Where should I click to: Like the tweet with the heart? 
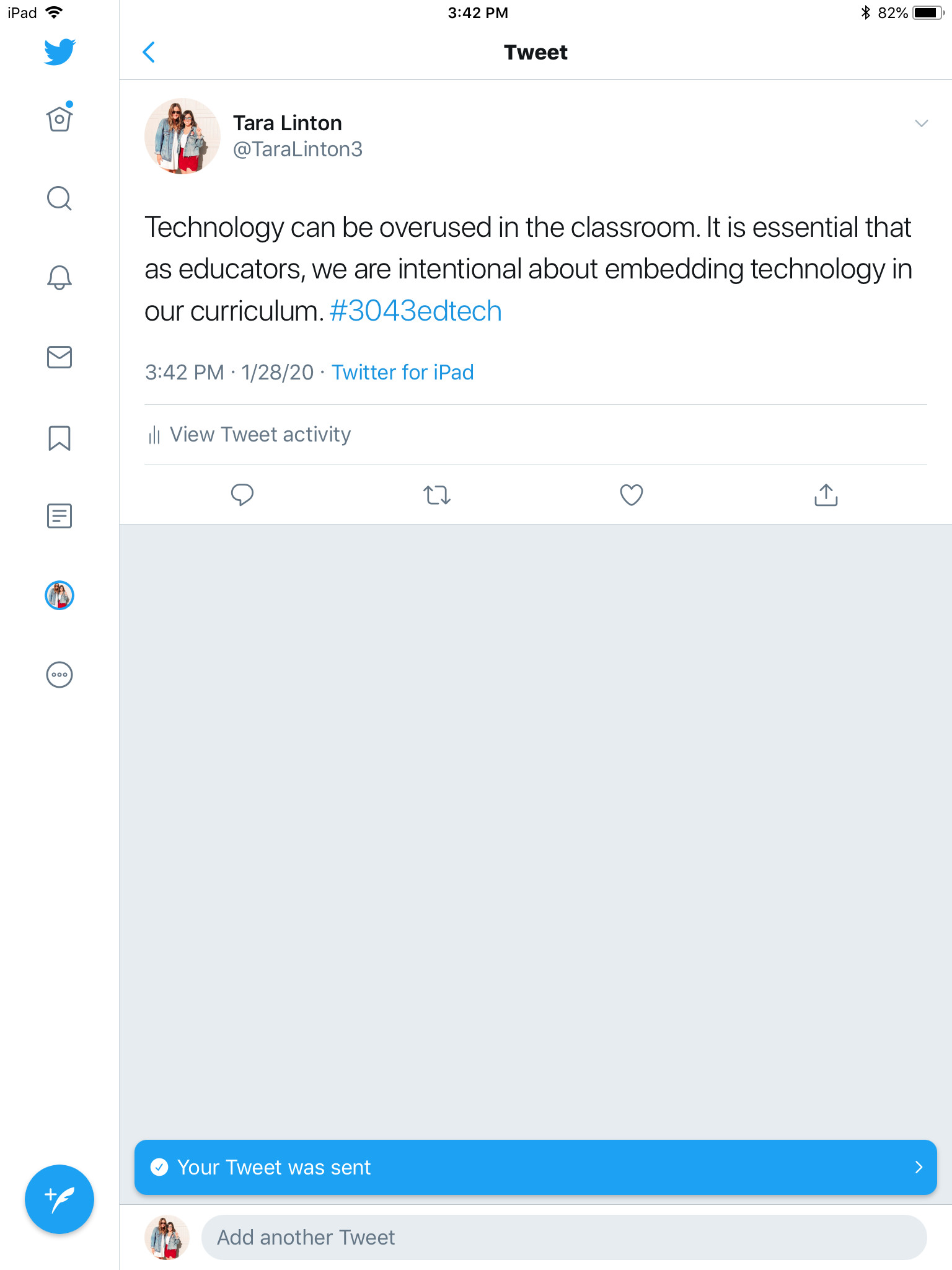pyautogui.click(x=631, y=495)
